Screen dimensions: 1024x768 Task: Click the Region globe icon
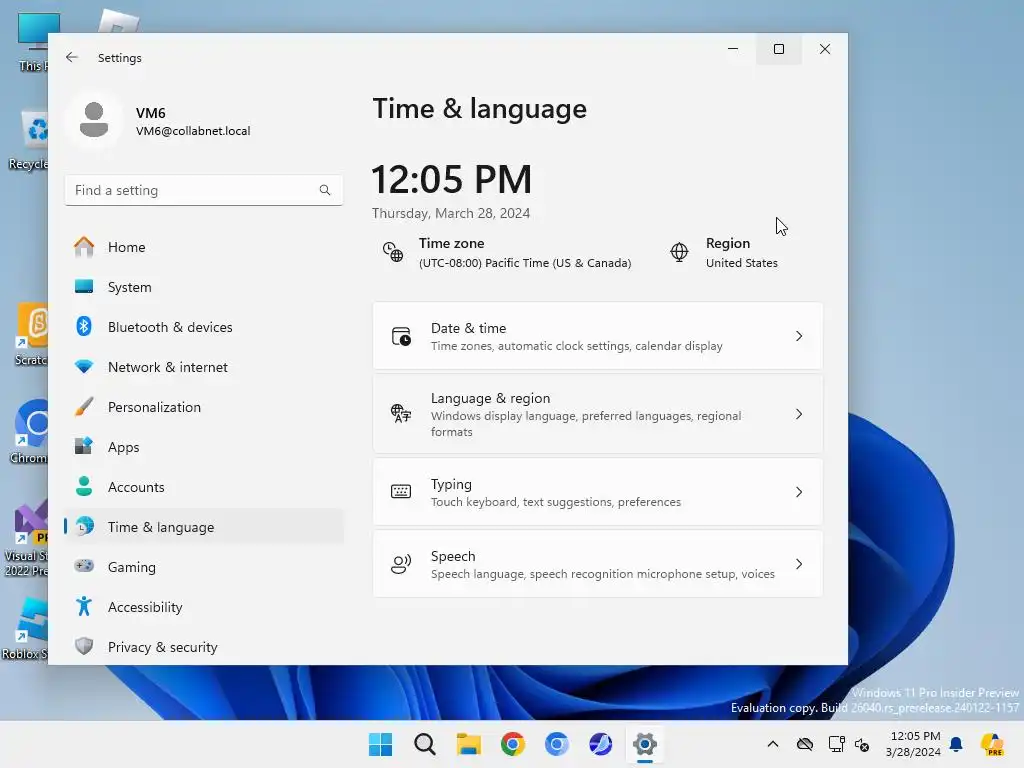point(679,252)
